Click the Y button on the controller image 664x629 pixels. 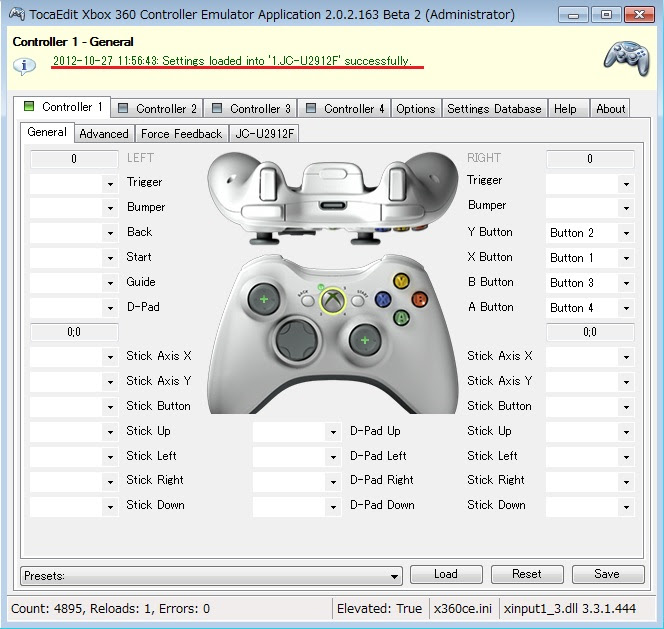click(401, 280)
